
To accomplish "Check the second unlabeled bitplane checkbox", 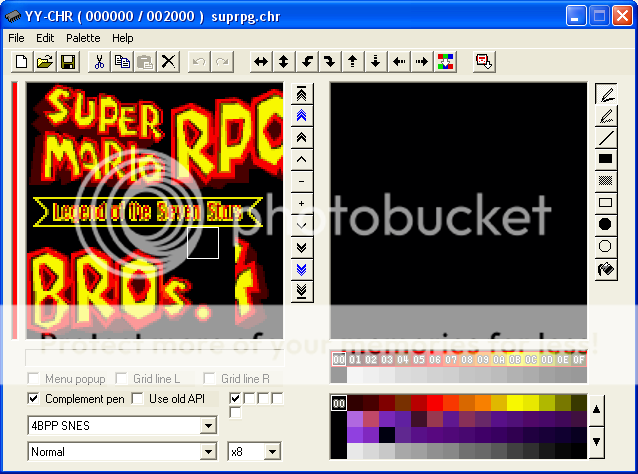I will [x=249, y=399].
